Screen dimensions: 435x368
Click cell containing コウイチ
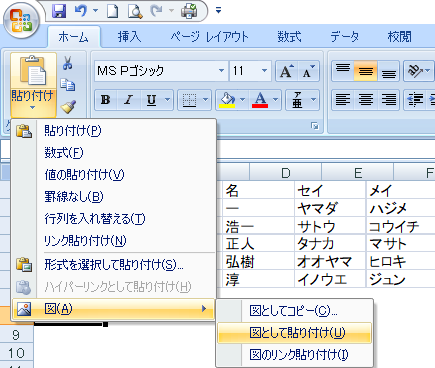click(401, 227)
